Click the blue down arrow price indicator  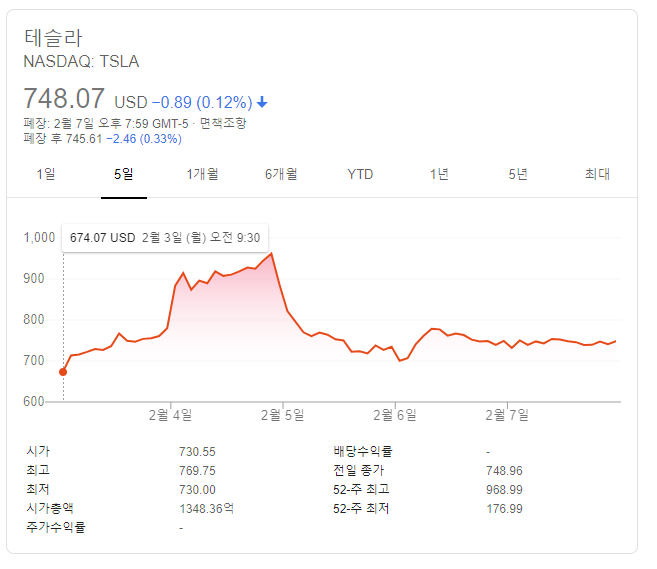pos(262,102)
